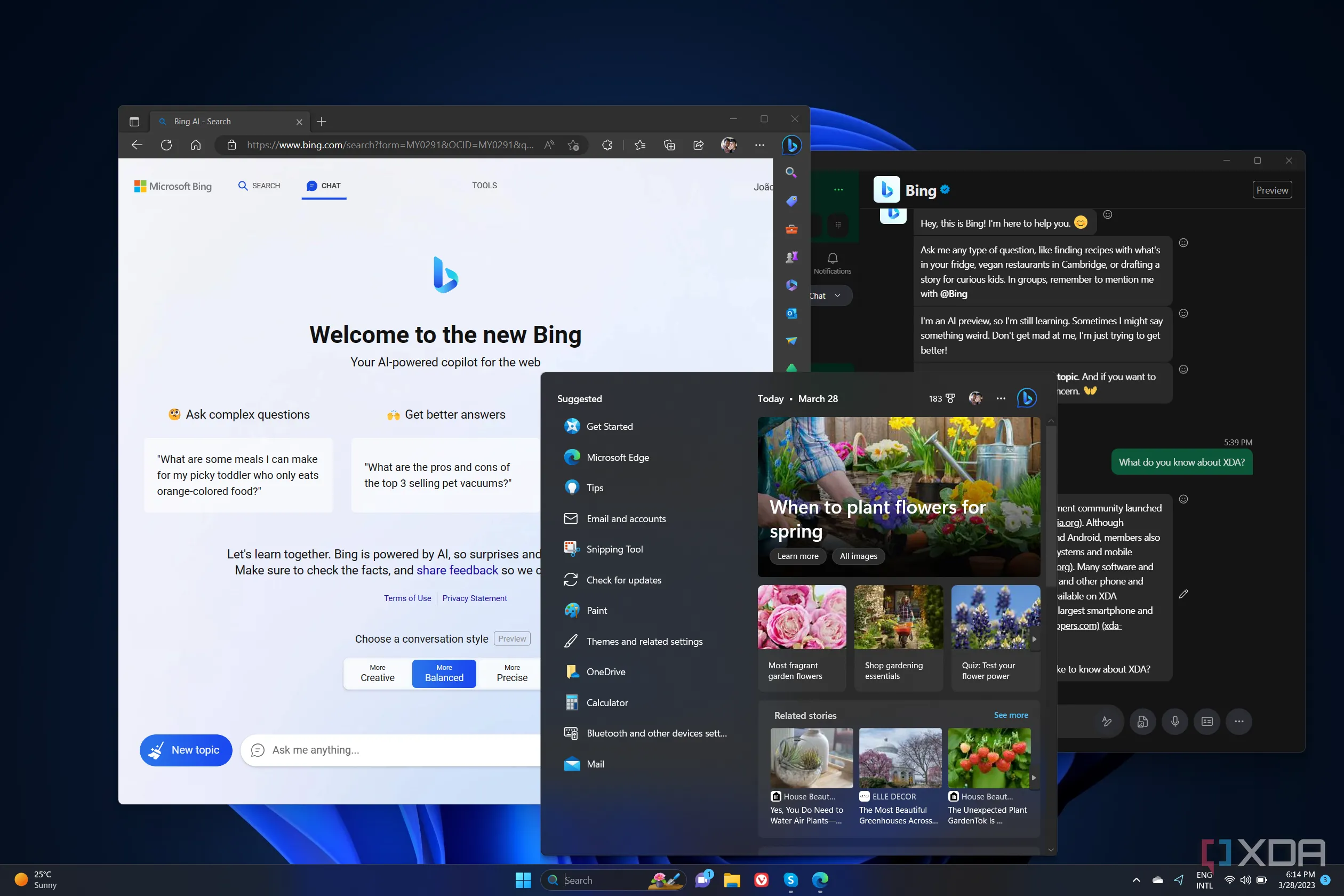Click the Rewards trophy icon showing 183
Image resolution: width=1344 pixels, height=896 pixels.
(950, 398)
